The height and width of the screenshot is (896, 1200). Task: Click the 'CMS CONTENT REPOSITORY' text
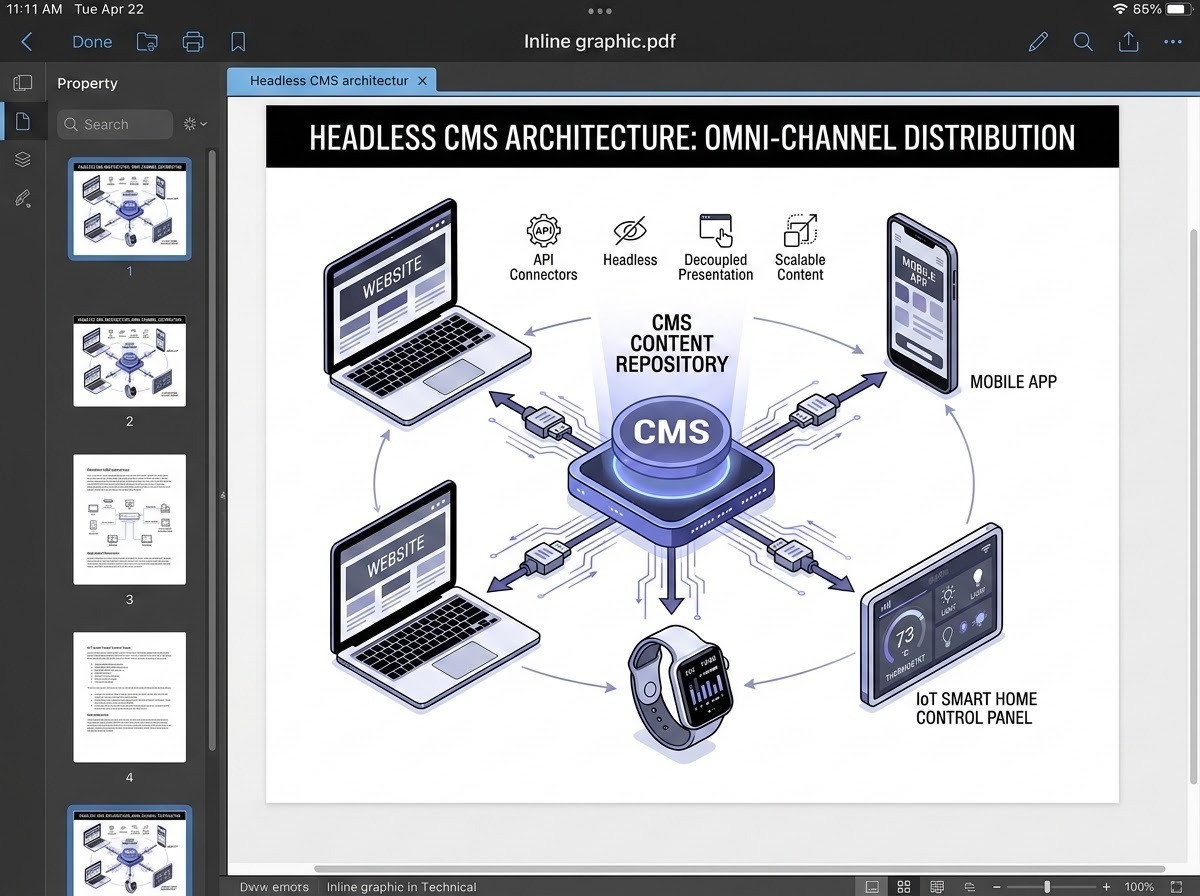point(672,343)
